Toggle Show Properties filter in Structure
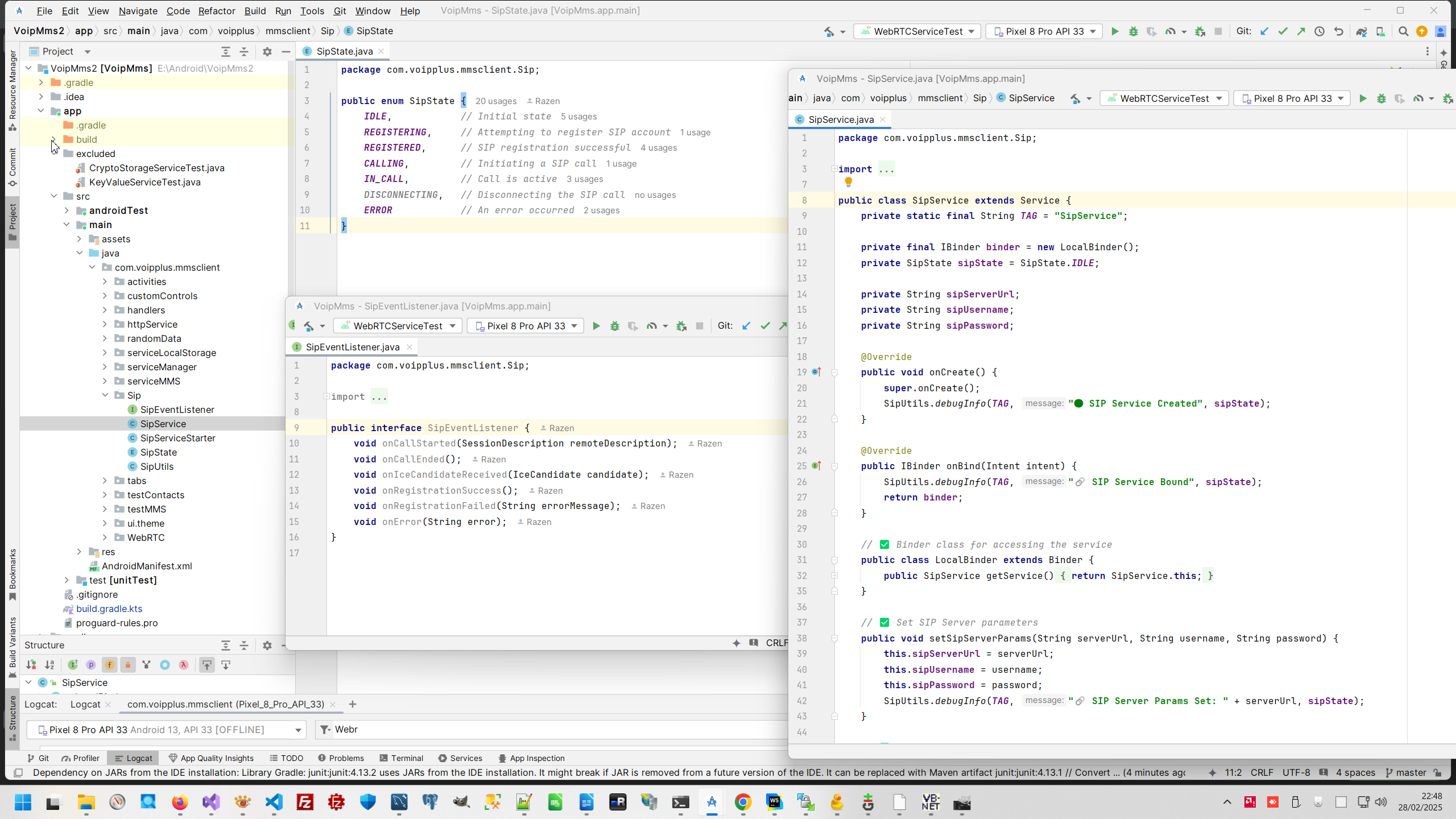Viewport: 1456px width, 819px height. point(91,664)
